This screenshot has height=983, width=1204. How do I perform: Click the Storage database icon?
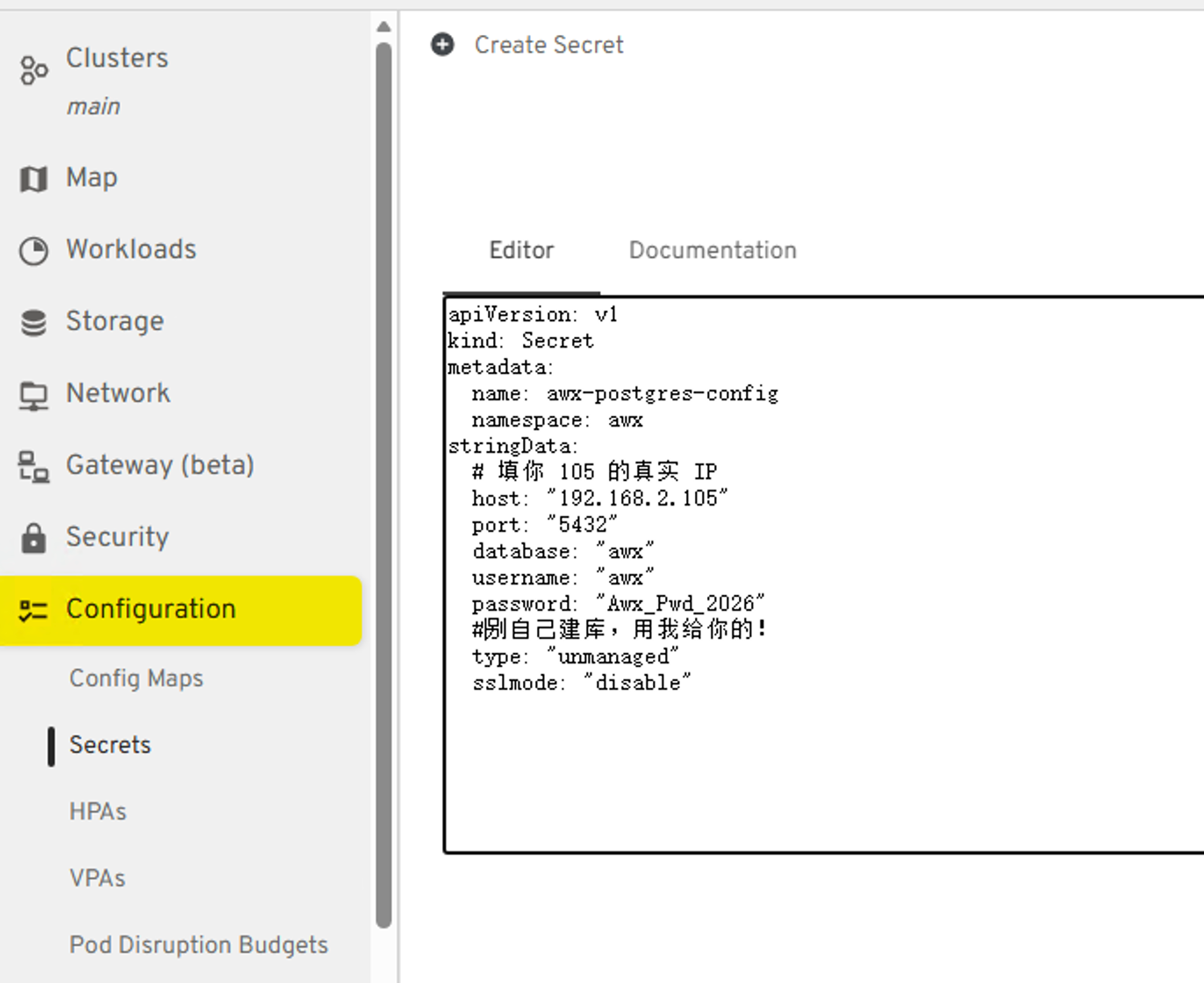(x=33, y=323)
